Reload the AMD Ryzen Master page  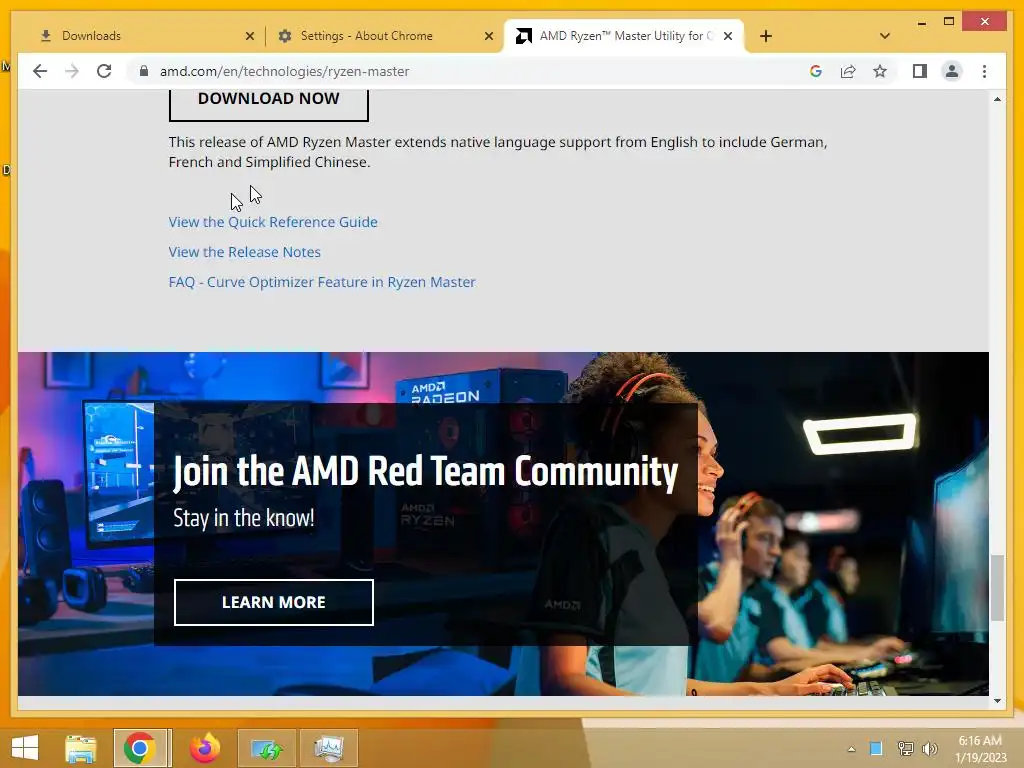click(x=104, y=71)
